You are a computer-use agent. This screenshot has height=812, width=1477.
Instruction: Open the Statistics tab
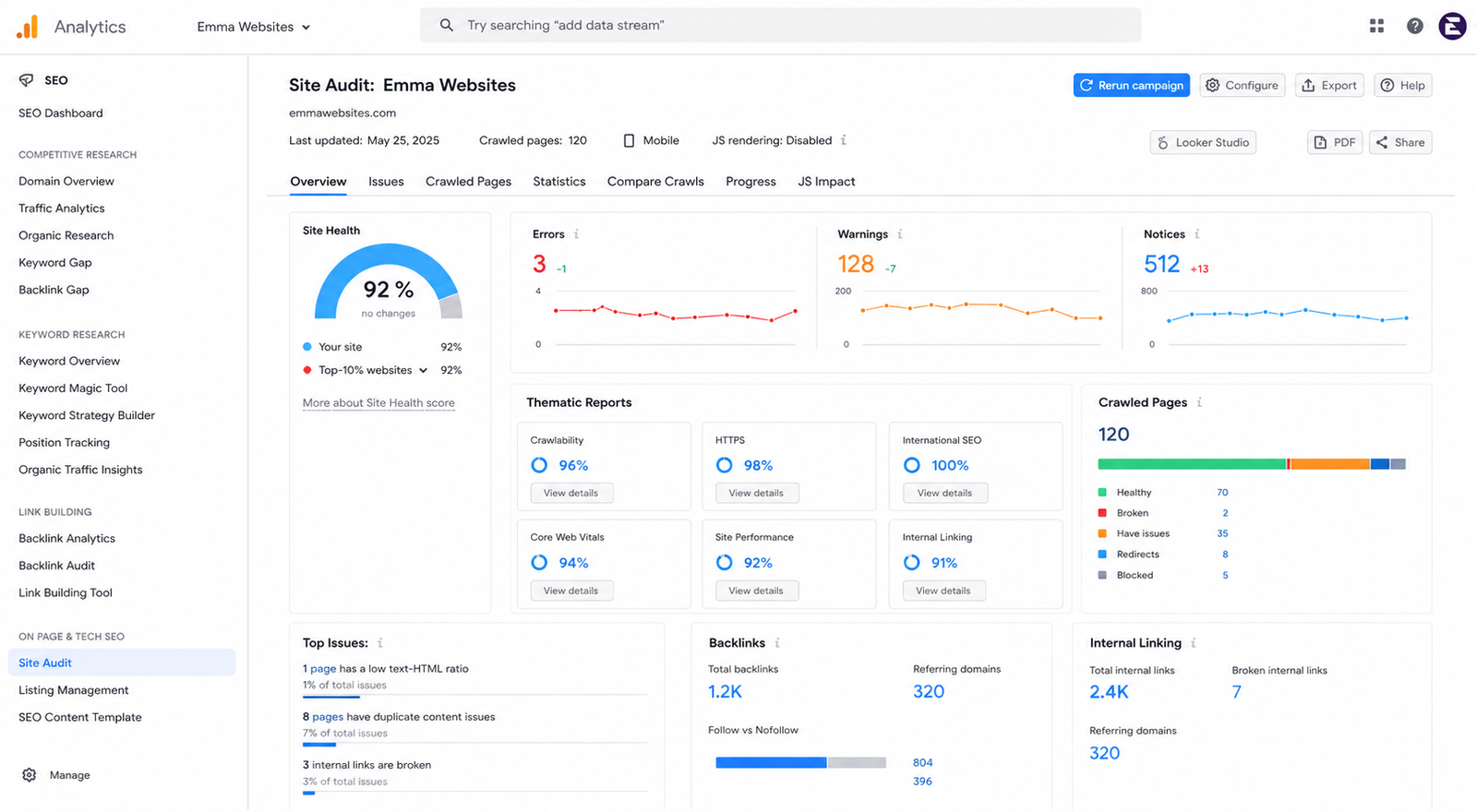(559, 182)
